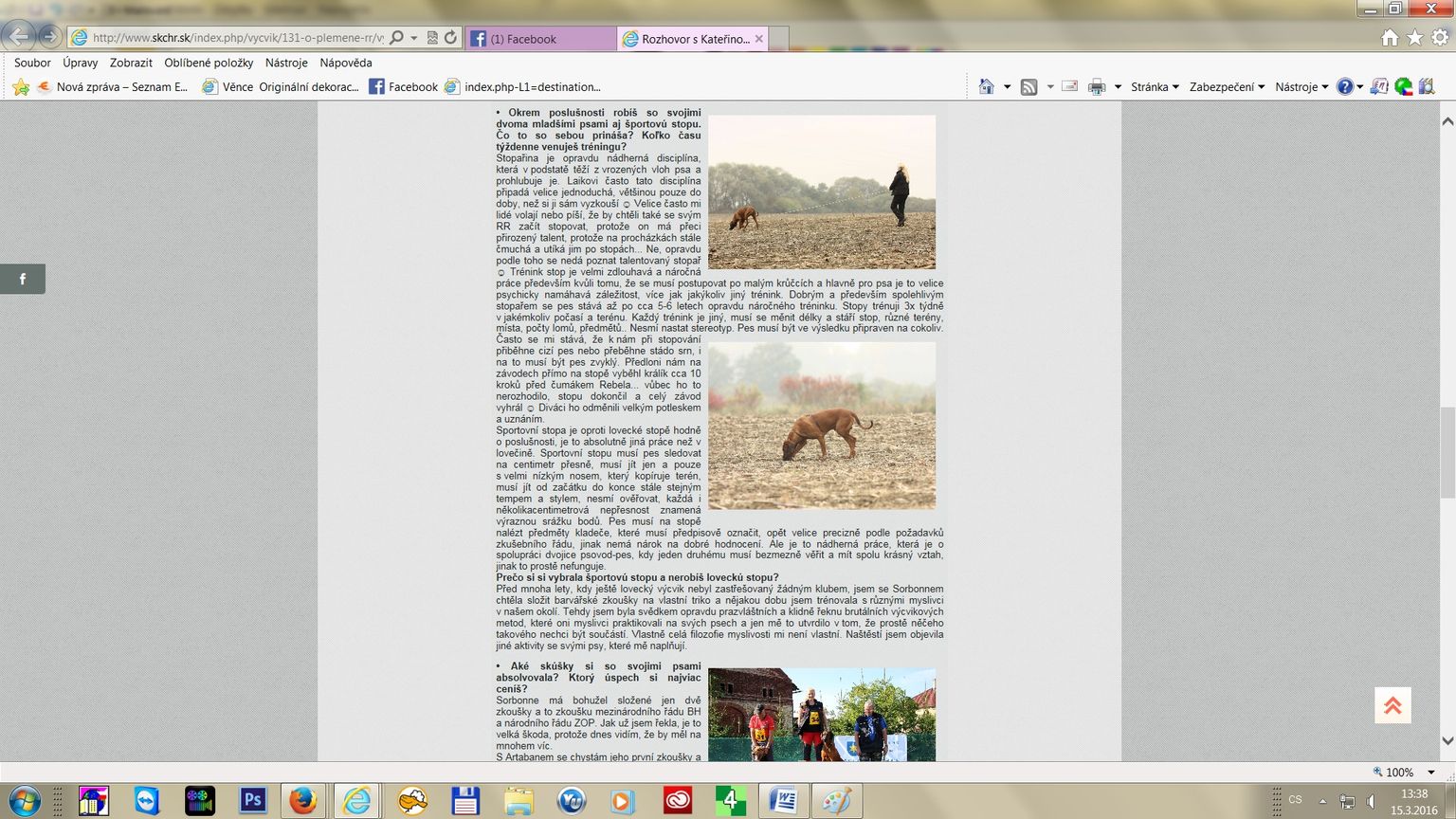
Task: Open the Oblíbené položky menu
Action: (x=209, y=63)
